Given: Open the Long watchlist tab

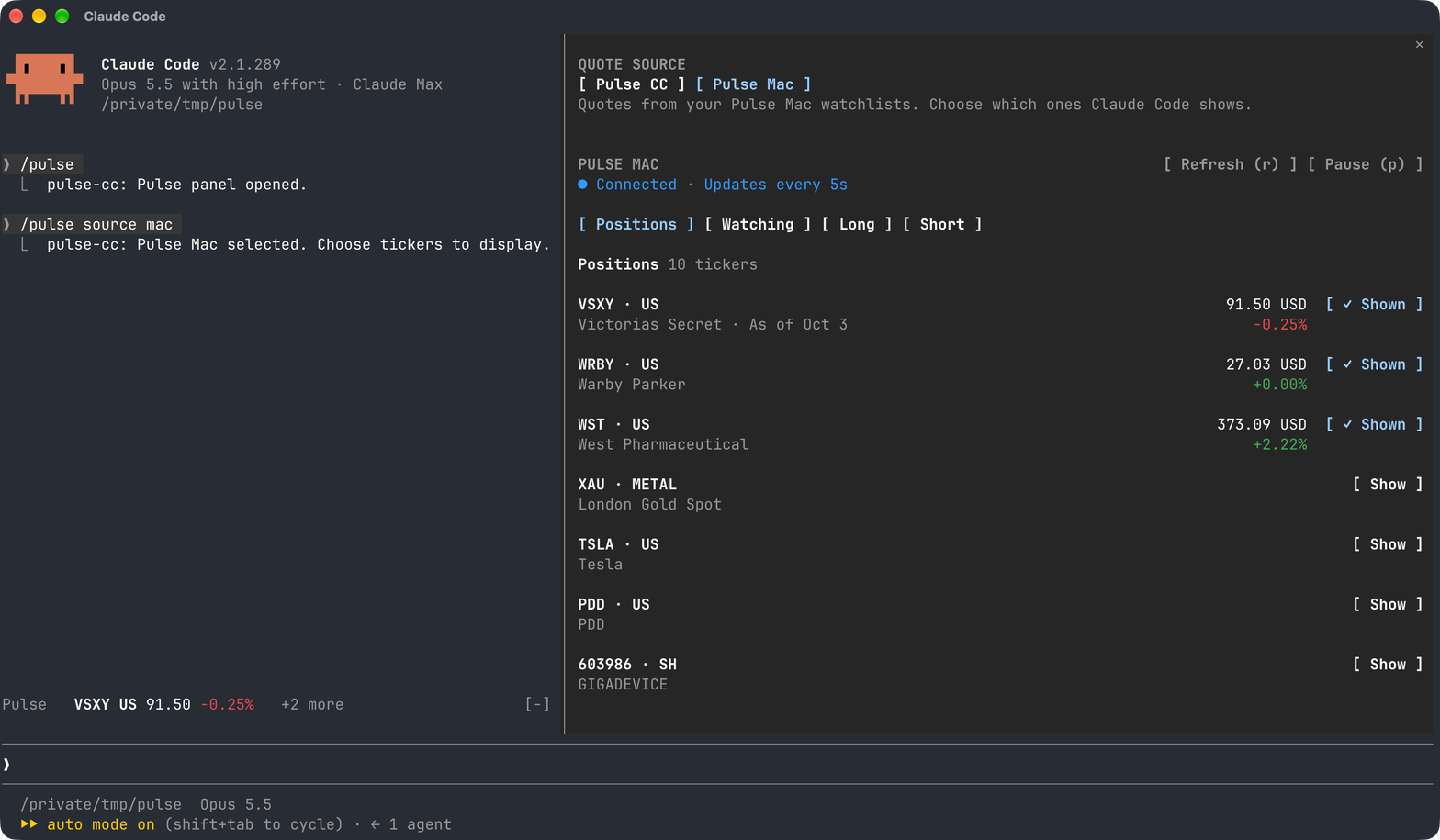Looking at the screenshot, I should (857, 224).
